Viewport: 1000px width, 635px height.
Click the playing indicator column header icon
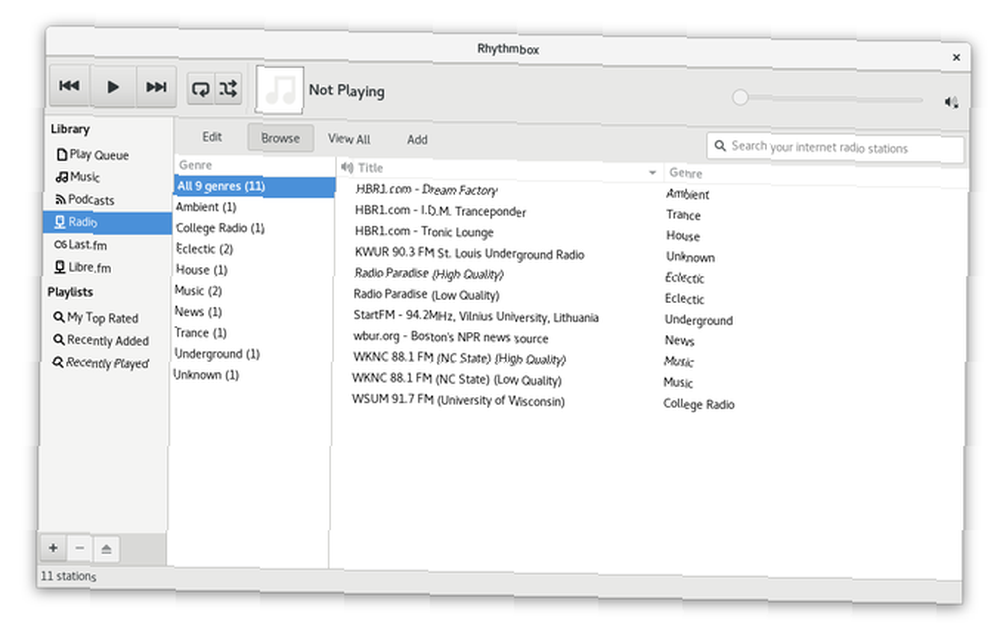coord(347,167)
